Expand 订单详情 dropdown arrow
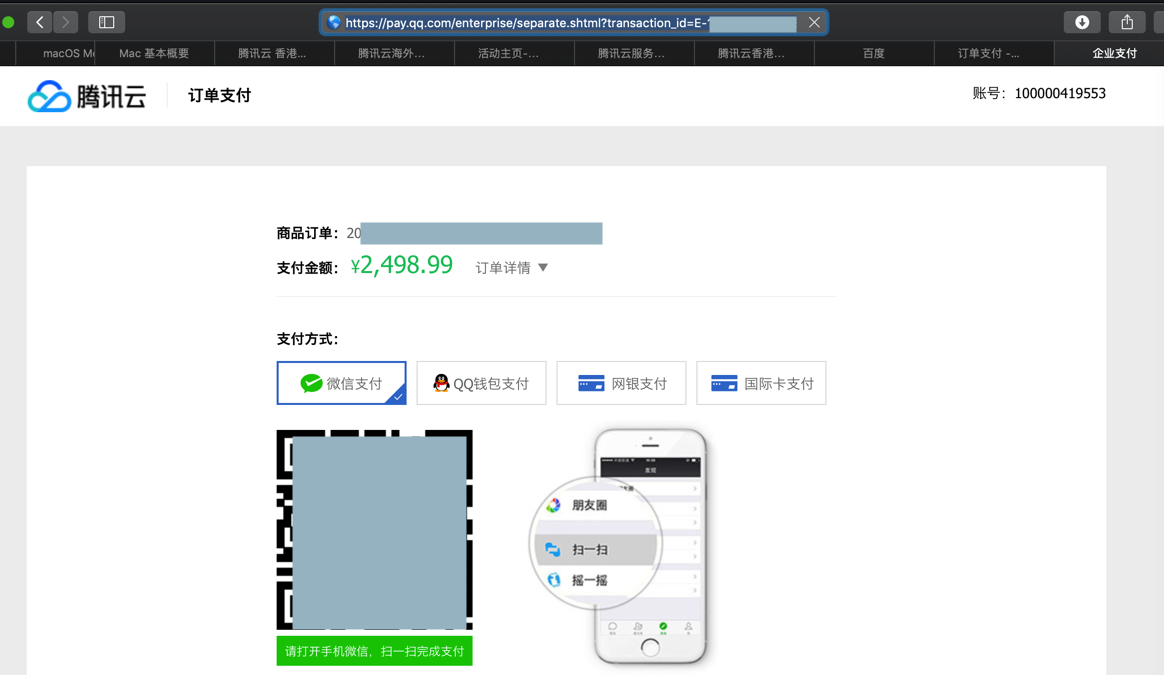 pos(543,267)
